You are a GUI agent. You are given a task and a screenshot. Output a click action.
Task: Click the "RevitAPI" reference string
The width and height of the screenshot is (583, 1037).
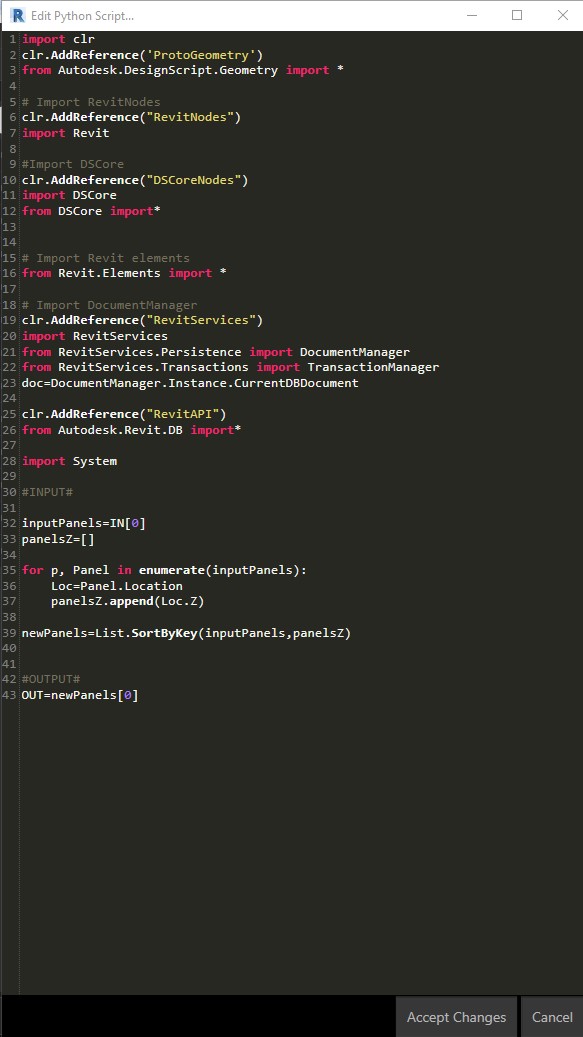point(183,414)
